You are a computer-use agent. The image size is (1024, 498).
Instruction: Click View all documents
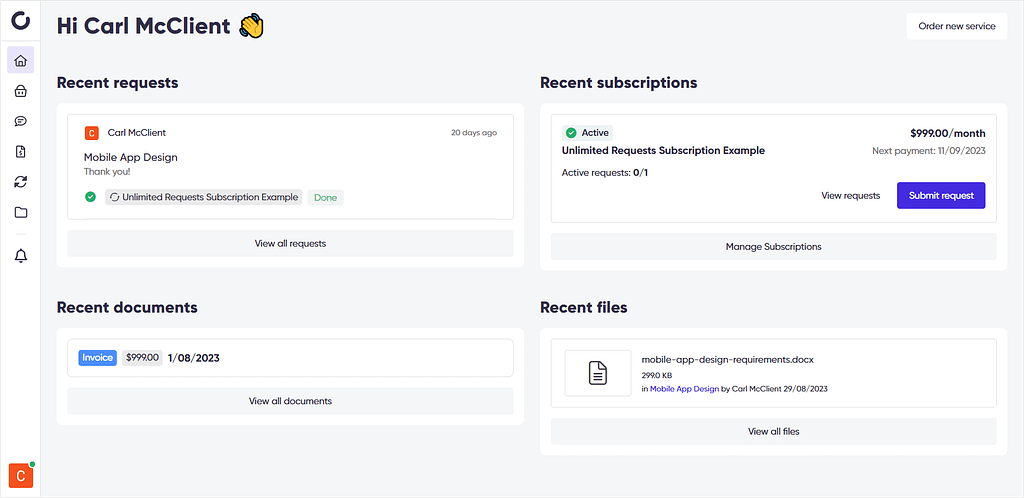pos(290,401)
